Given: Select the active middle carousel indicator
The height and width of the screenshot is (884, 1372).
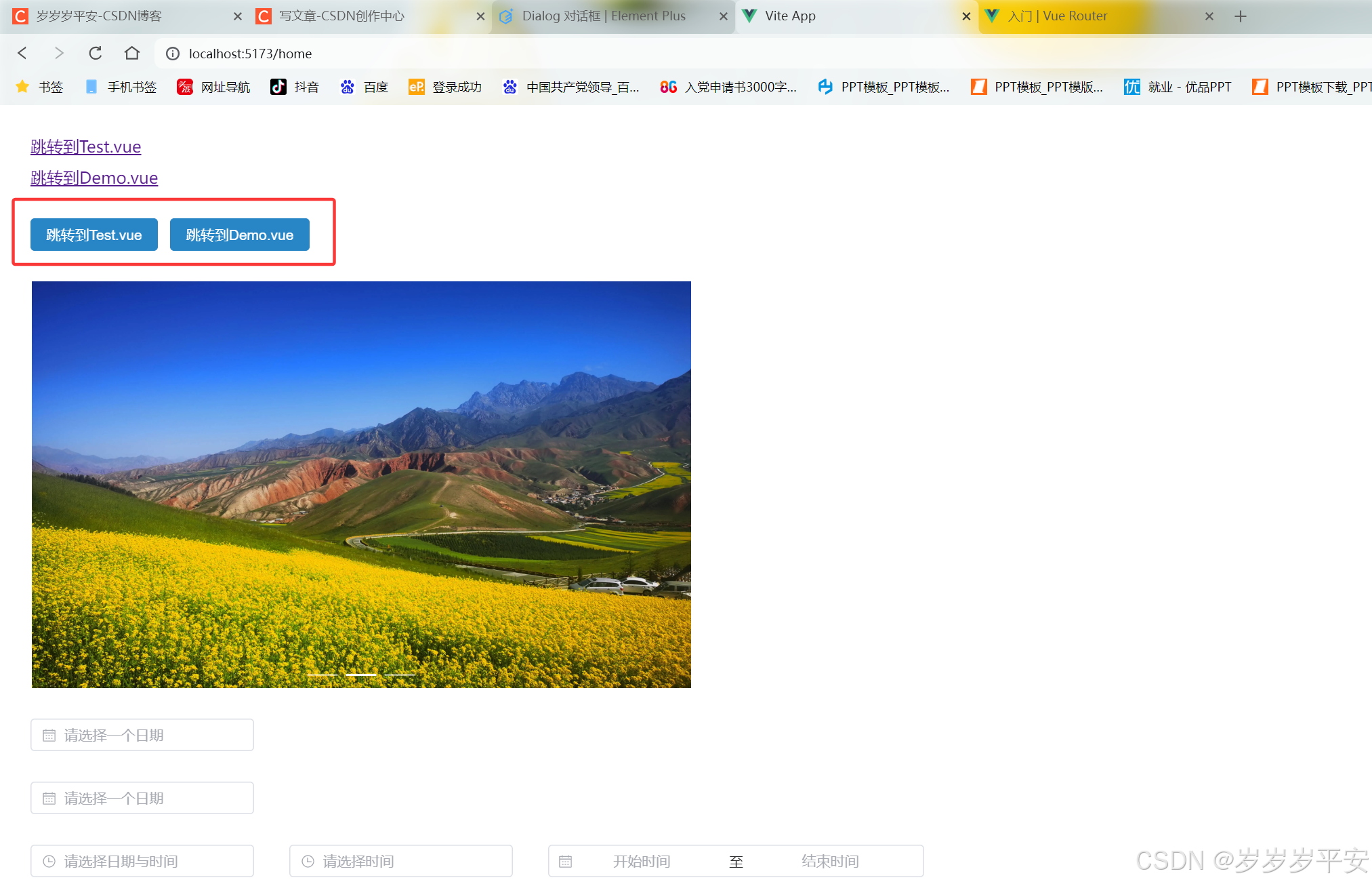Looking at the screenshot, I should (361, 675).
